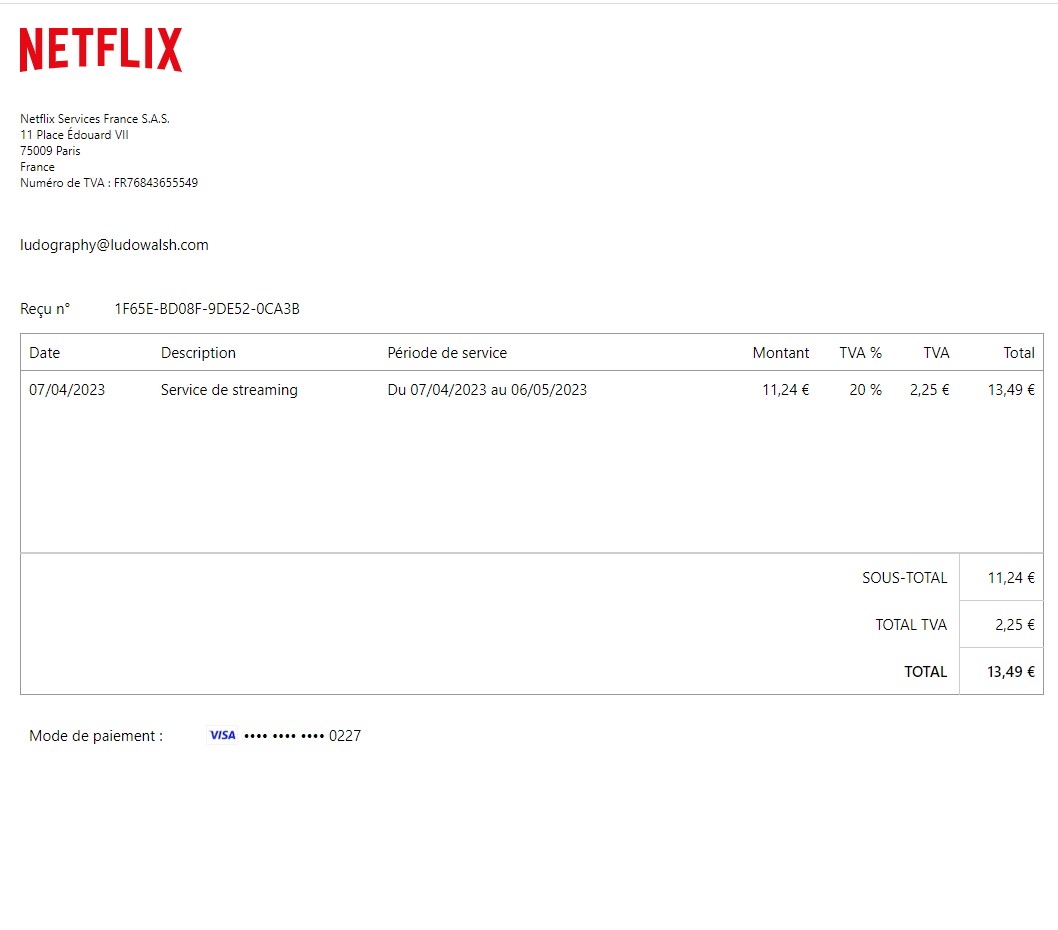Click the Montant column header
1058x930 pixels.
780,353
